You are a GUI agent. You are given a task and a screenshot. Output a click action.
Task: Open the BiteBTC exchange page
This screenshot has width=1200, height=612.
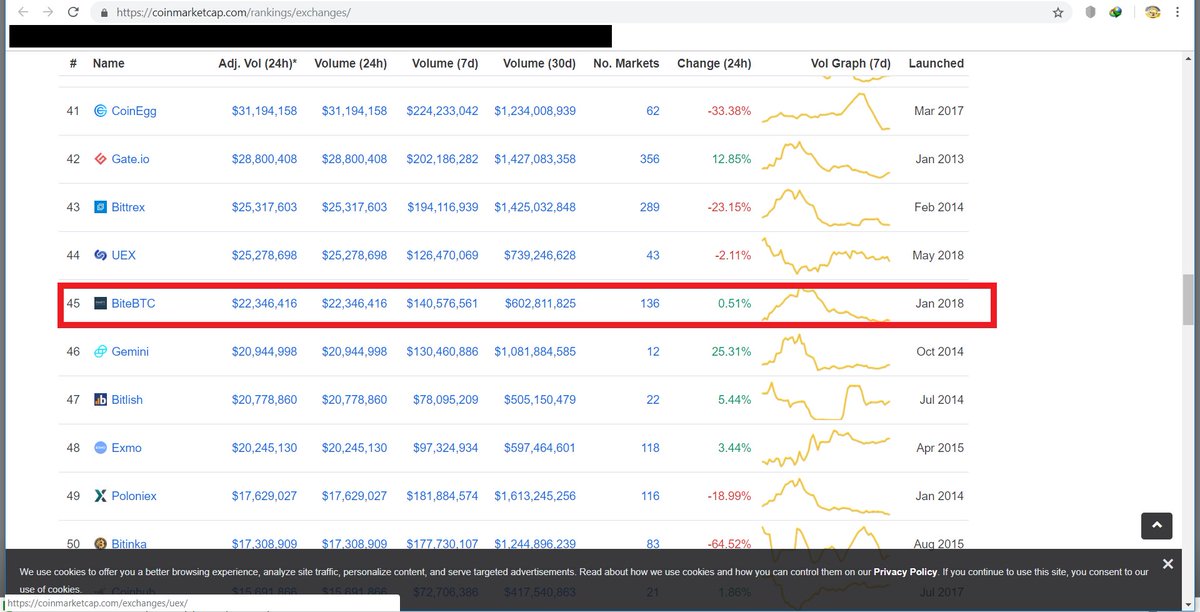(x=131, y=303)
